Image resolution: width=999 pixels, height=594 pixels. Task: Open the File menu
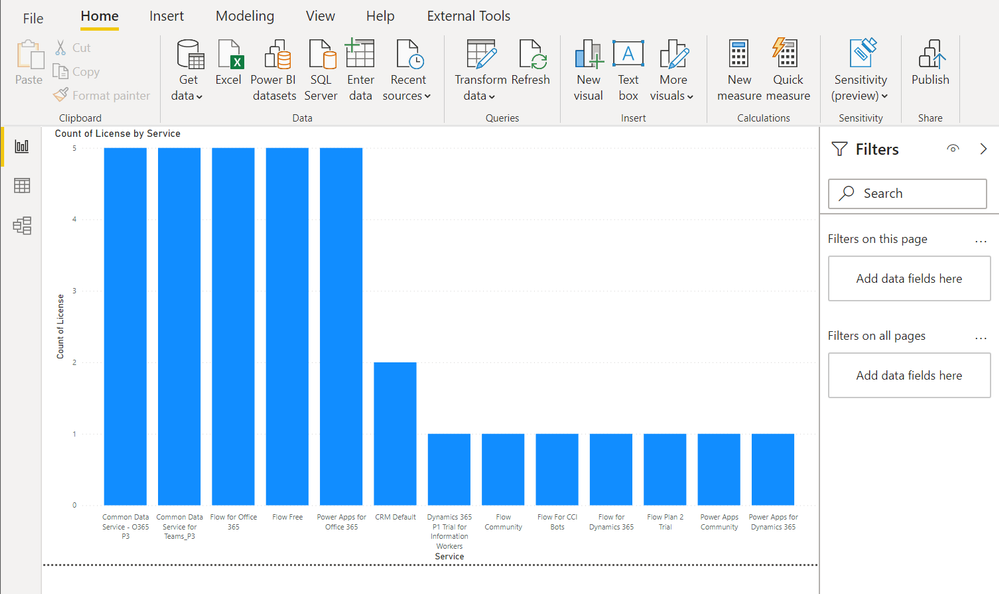click(x=33, y=18)
